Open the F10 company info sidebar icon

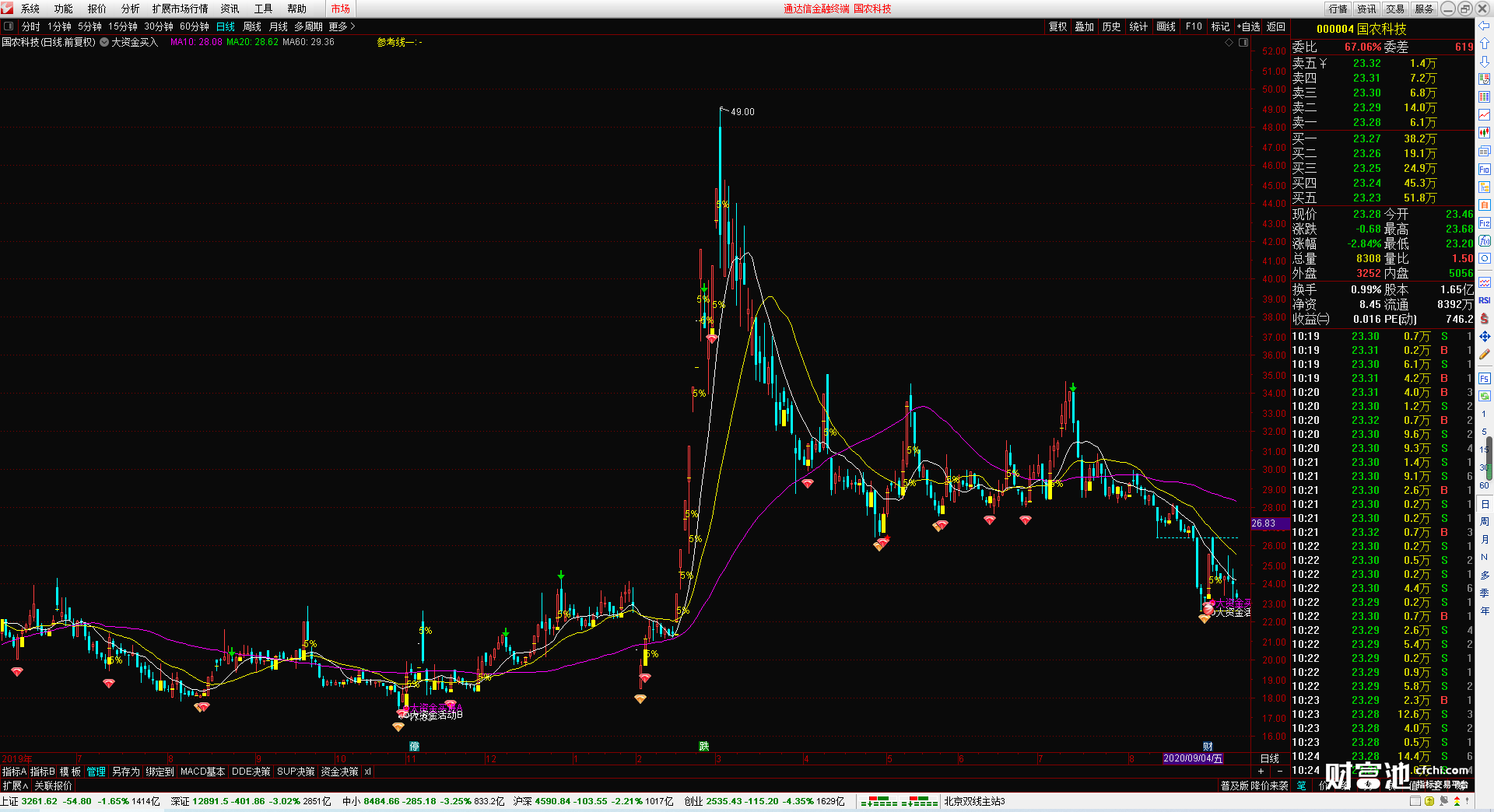tap(1485, 169)
